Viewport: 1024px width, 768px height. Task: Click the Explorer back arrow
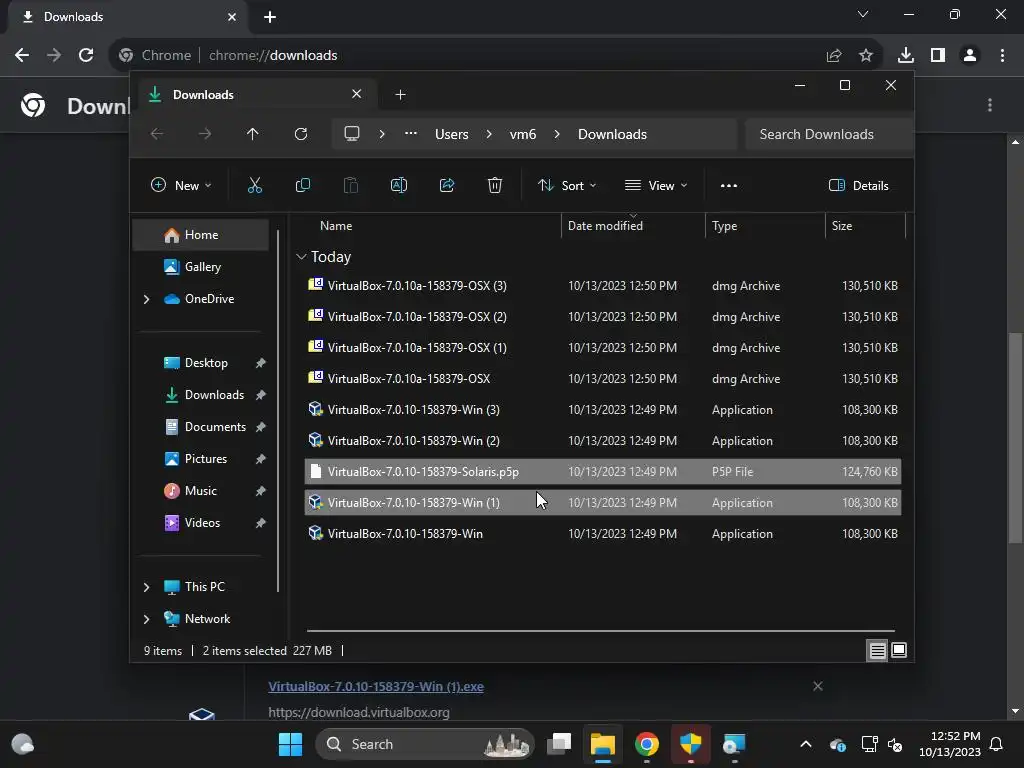click(x=157, y=134)
